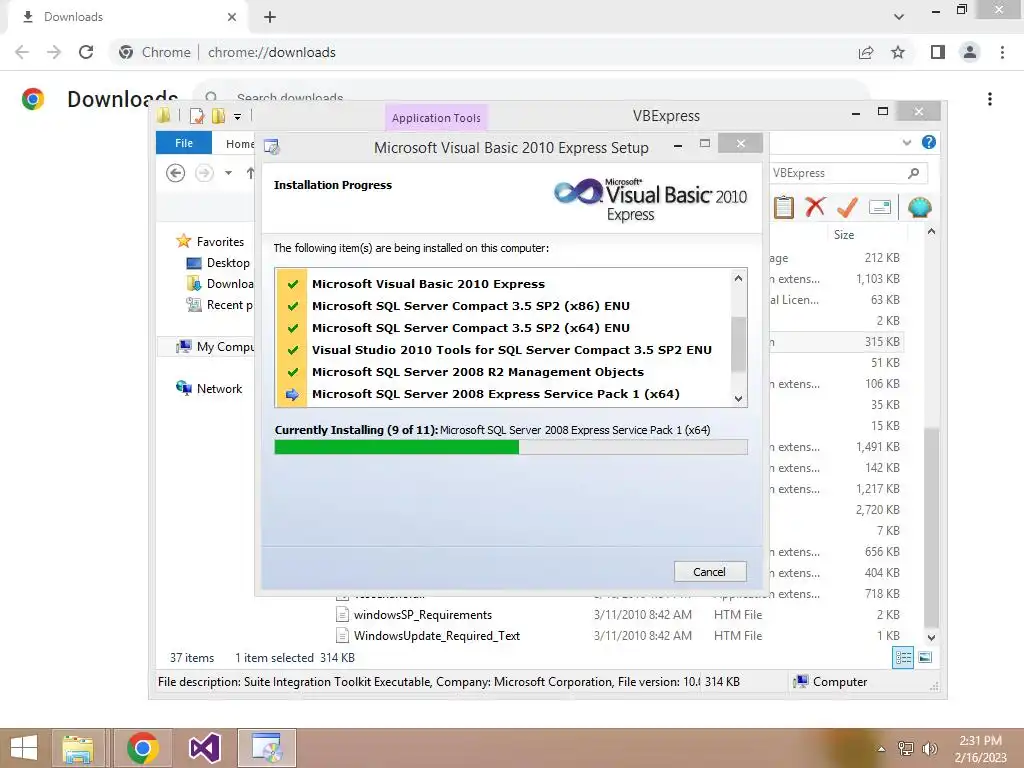The image size is (1024, 768).
Task: Select My Computer in navigation pane
Action: click(225, 347)
